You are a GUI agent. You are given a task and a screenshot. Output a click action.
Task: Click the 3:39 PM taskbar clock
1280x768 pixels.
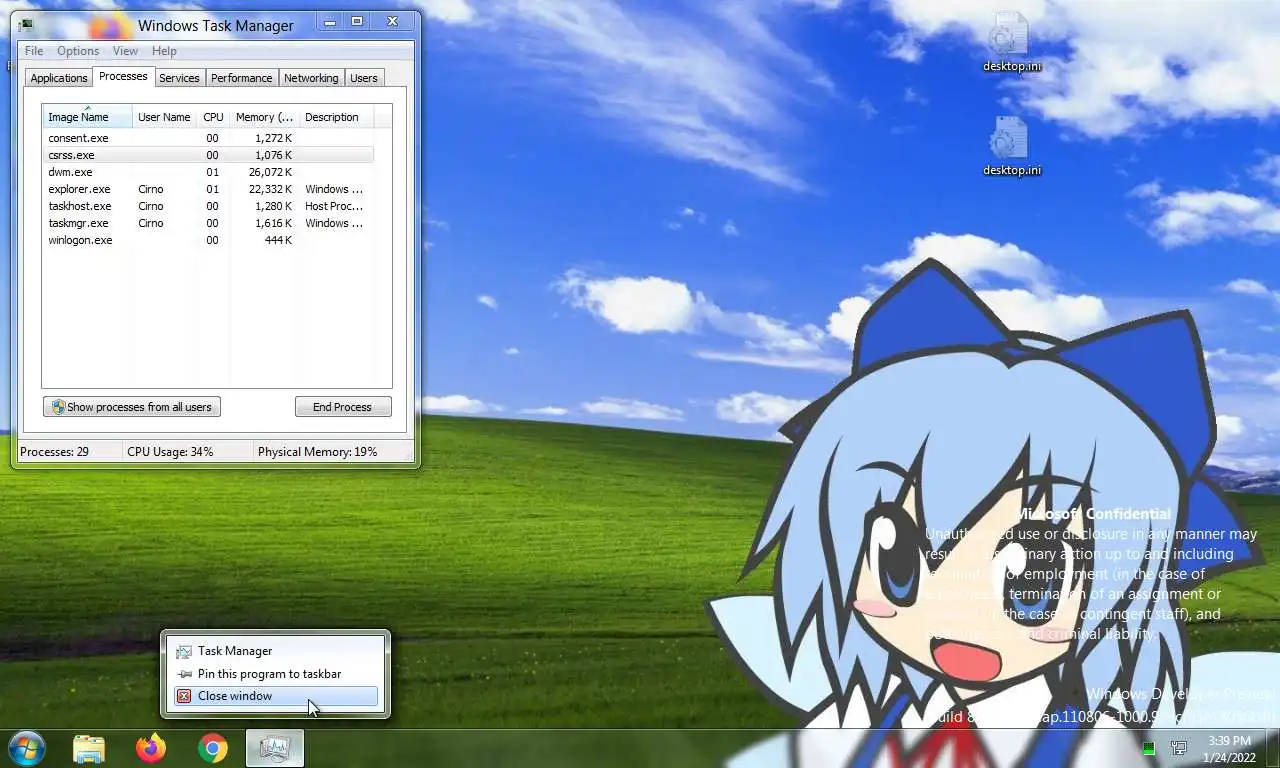(1228, 741)
